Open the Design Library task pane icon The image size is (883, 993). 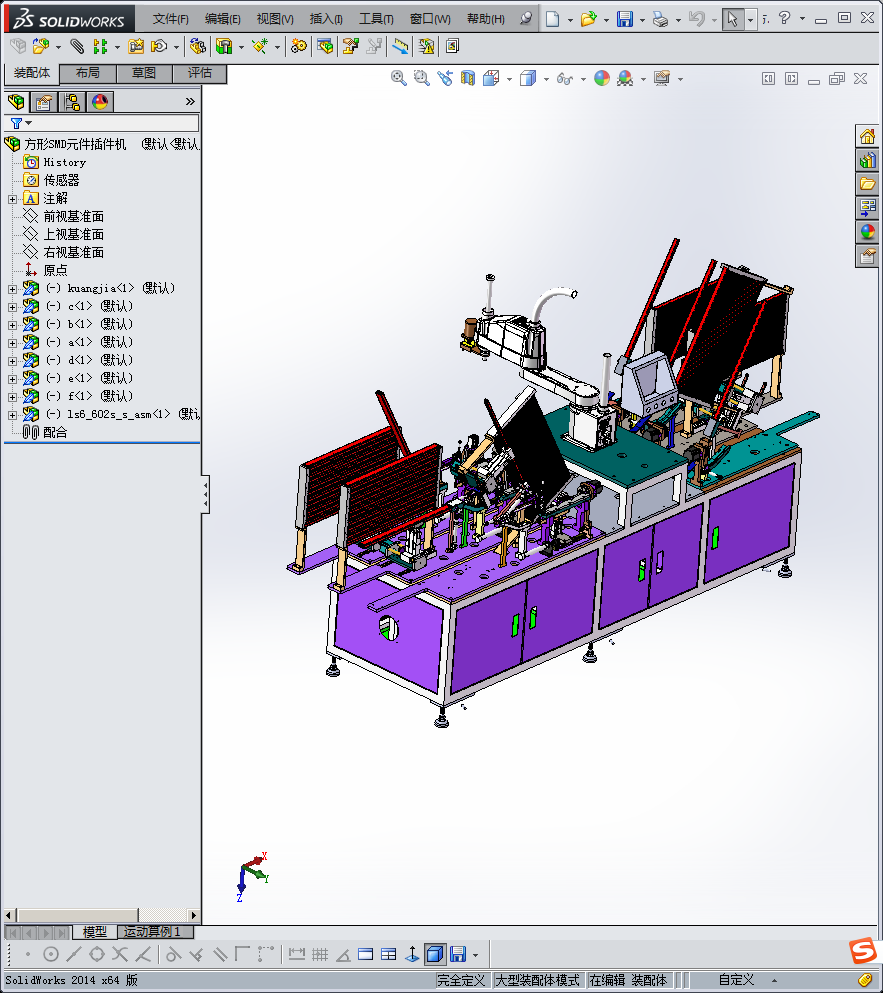click(x=867, y=160)
